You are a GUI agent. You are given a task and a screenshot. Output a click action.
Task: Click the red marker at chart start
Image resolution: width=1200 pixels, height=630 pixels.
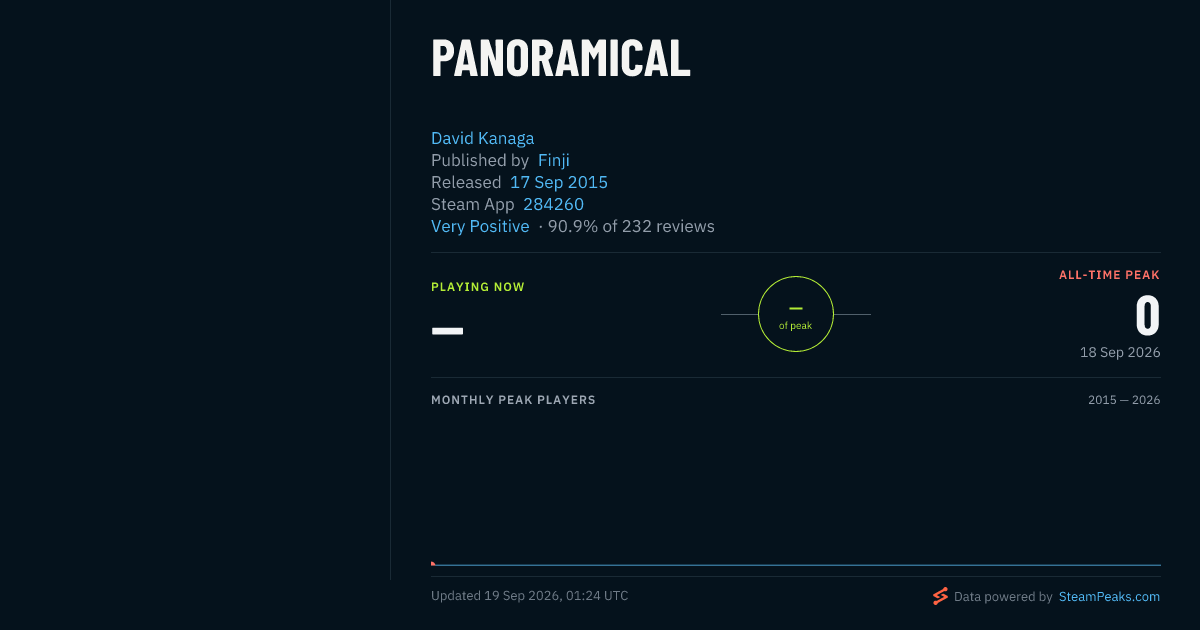(433, 563)
